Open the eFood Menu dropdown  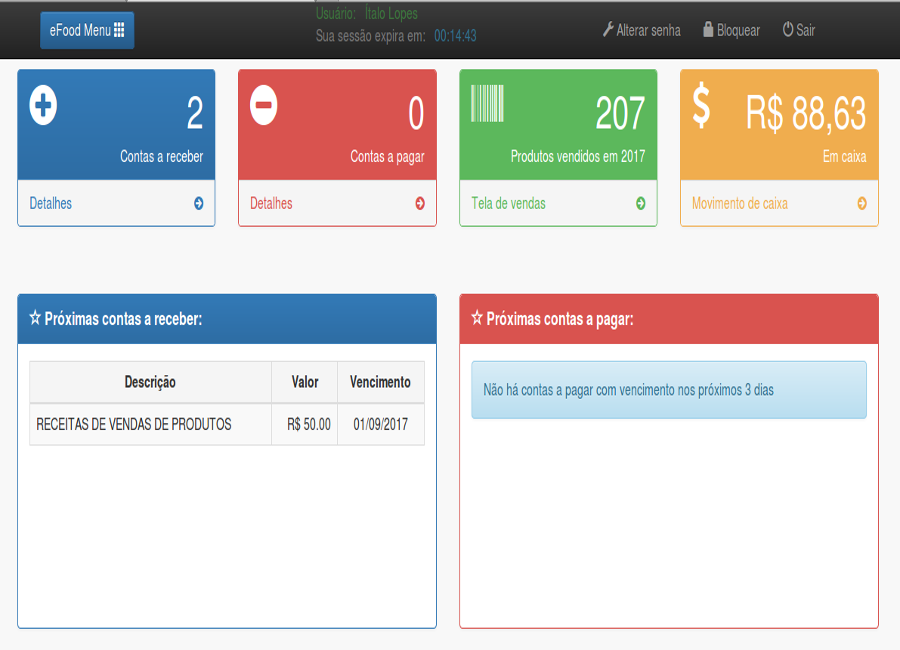(87, 30)
